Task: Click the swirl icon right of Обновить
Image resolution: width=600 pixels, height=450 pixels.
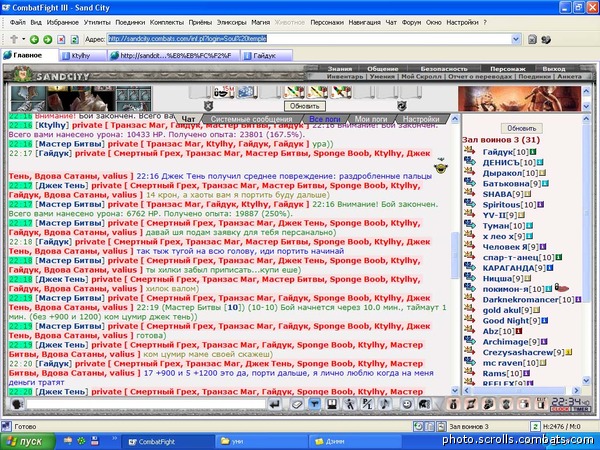Action: (401, 106)
